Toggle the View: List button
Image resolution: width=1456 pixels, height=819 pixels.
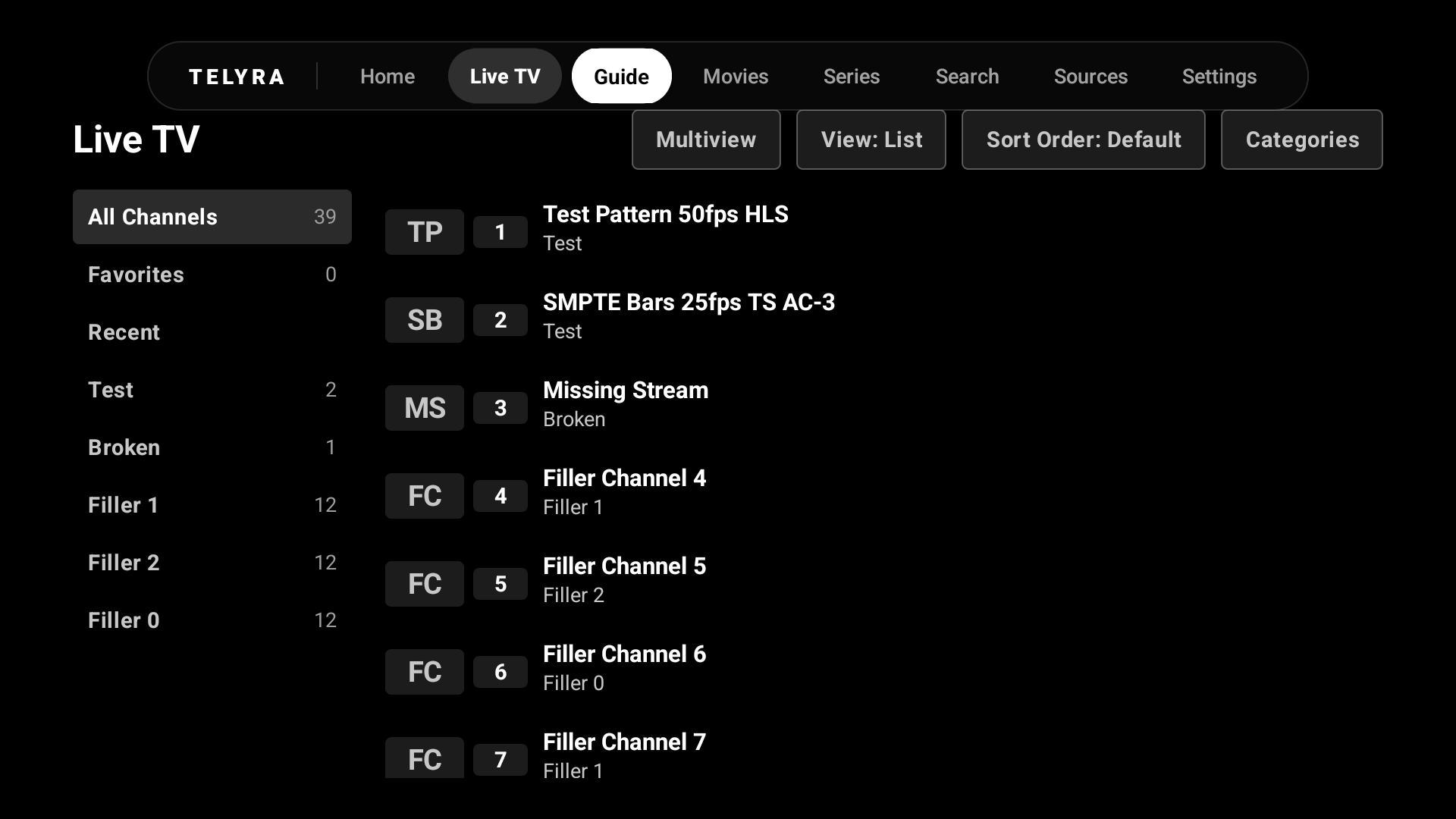[x=871, y=140]
